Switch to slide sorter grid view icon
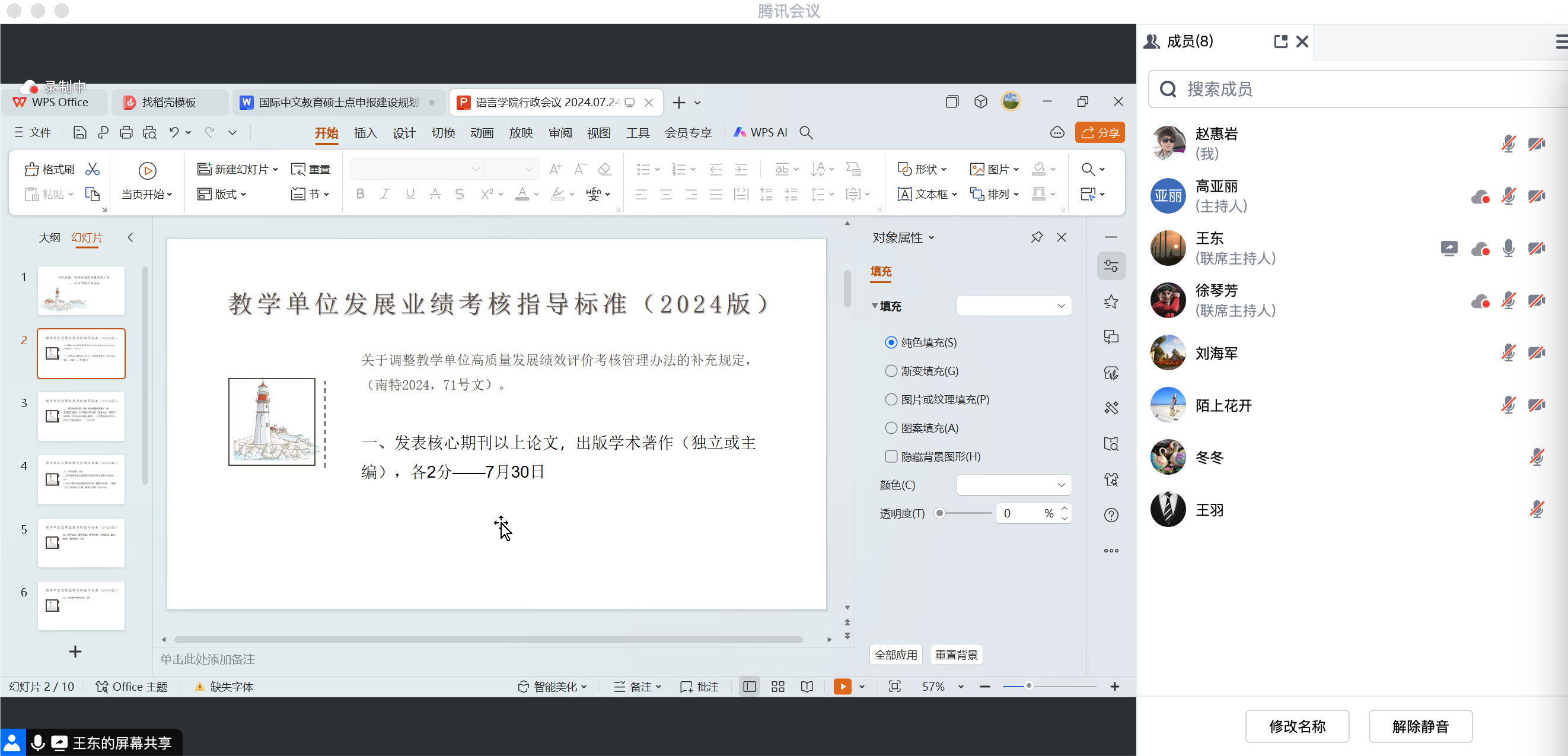This screenshot has height=756, width=1568. [778, 687]
